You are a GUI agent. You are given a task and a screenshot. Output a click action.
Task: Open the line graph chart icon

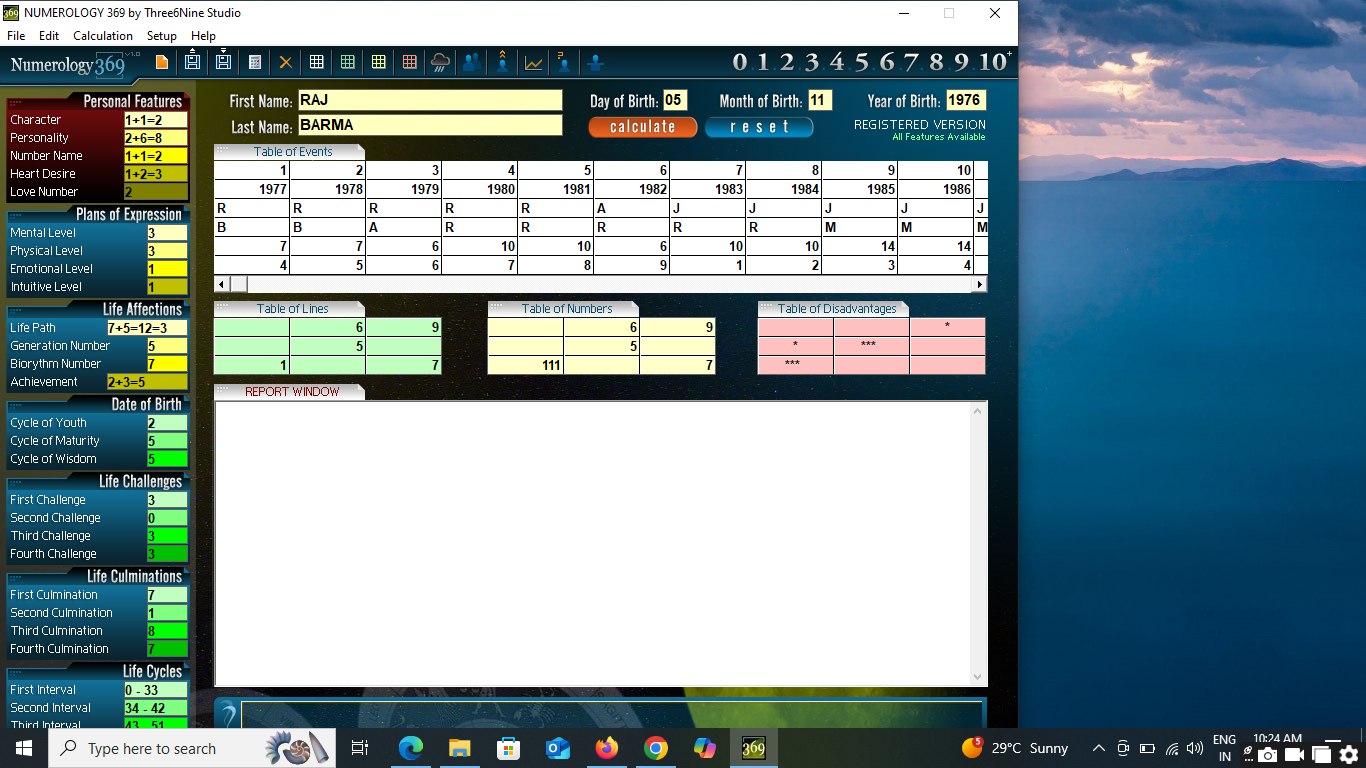coord(533,62)
